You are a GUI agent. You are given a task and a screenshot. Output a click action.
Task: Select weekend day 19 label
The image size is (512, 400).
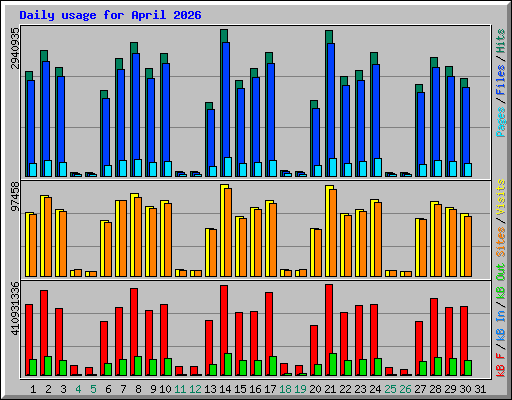[300, 389]
